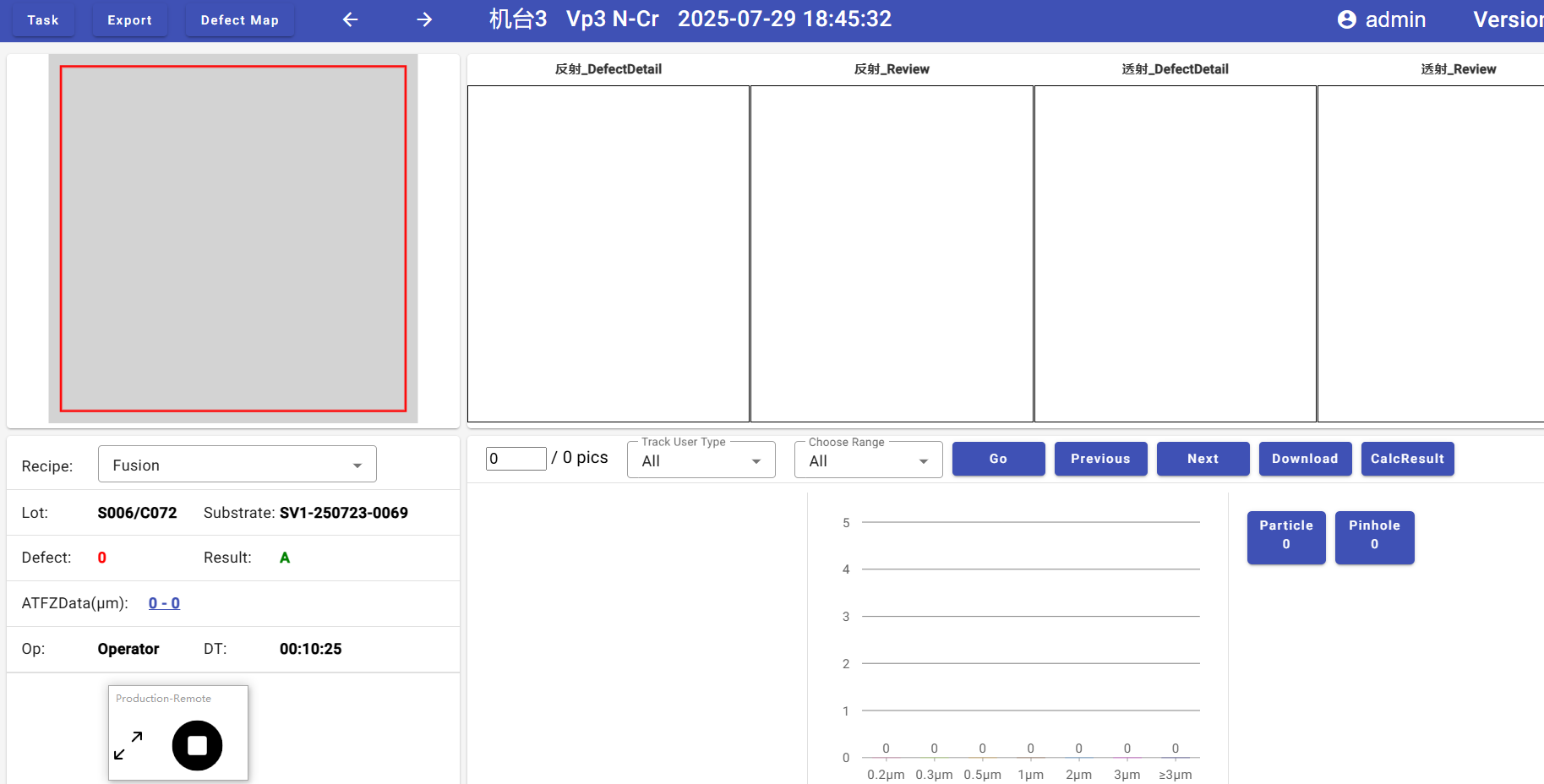The height and width of the screenshot is (784, 1544).
Task: Expand the Production-Remote panel with arrows icon
Action: pos(128,745)
